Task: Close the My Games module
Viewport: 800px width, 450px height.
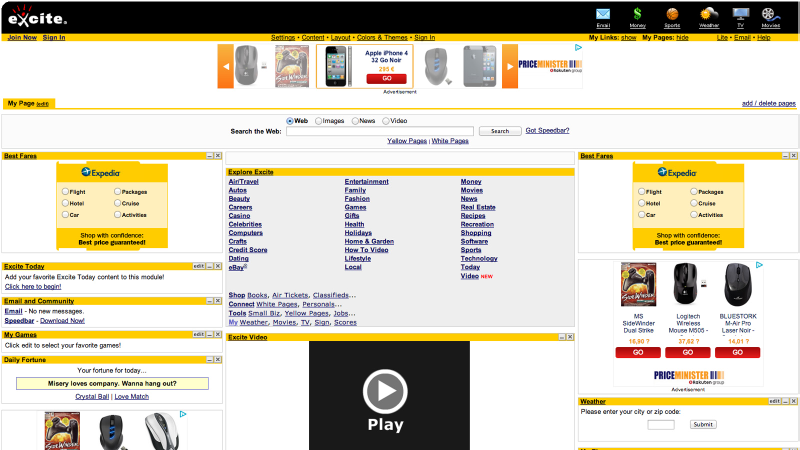Action: coord(218,334)
